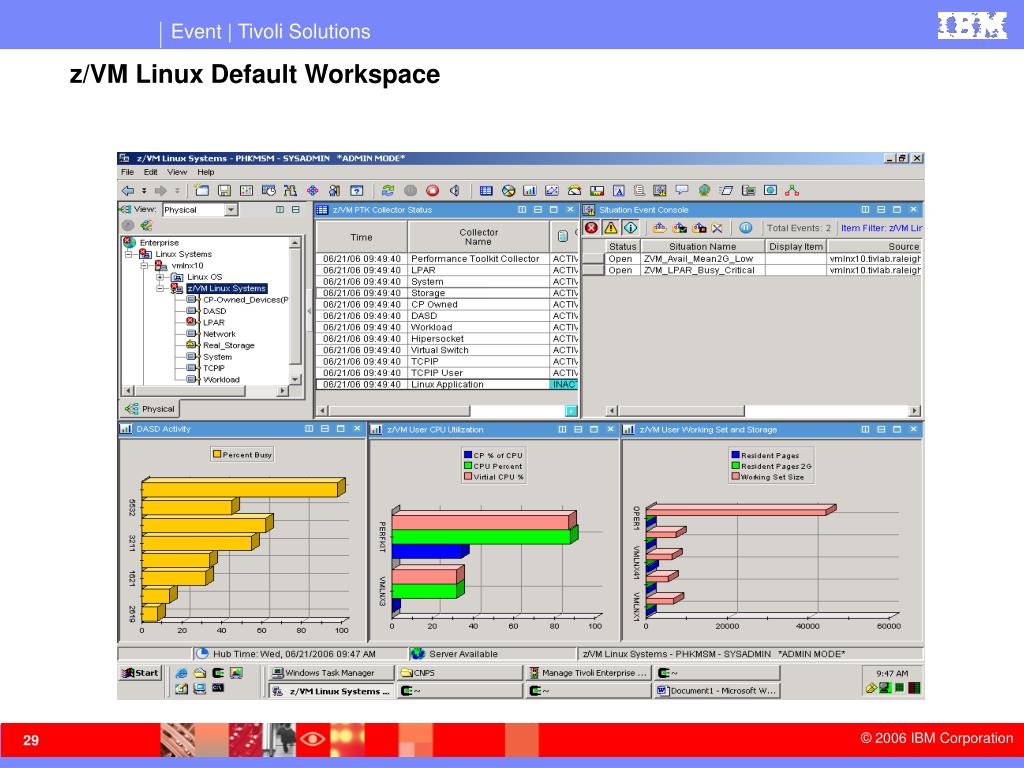This screenshot has width=1024, height=768.
Task: Pause the Situation Event Console updates
Action: [746, 227]
